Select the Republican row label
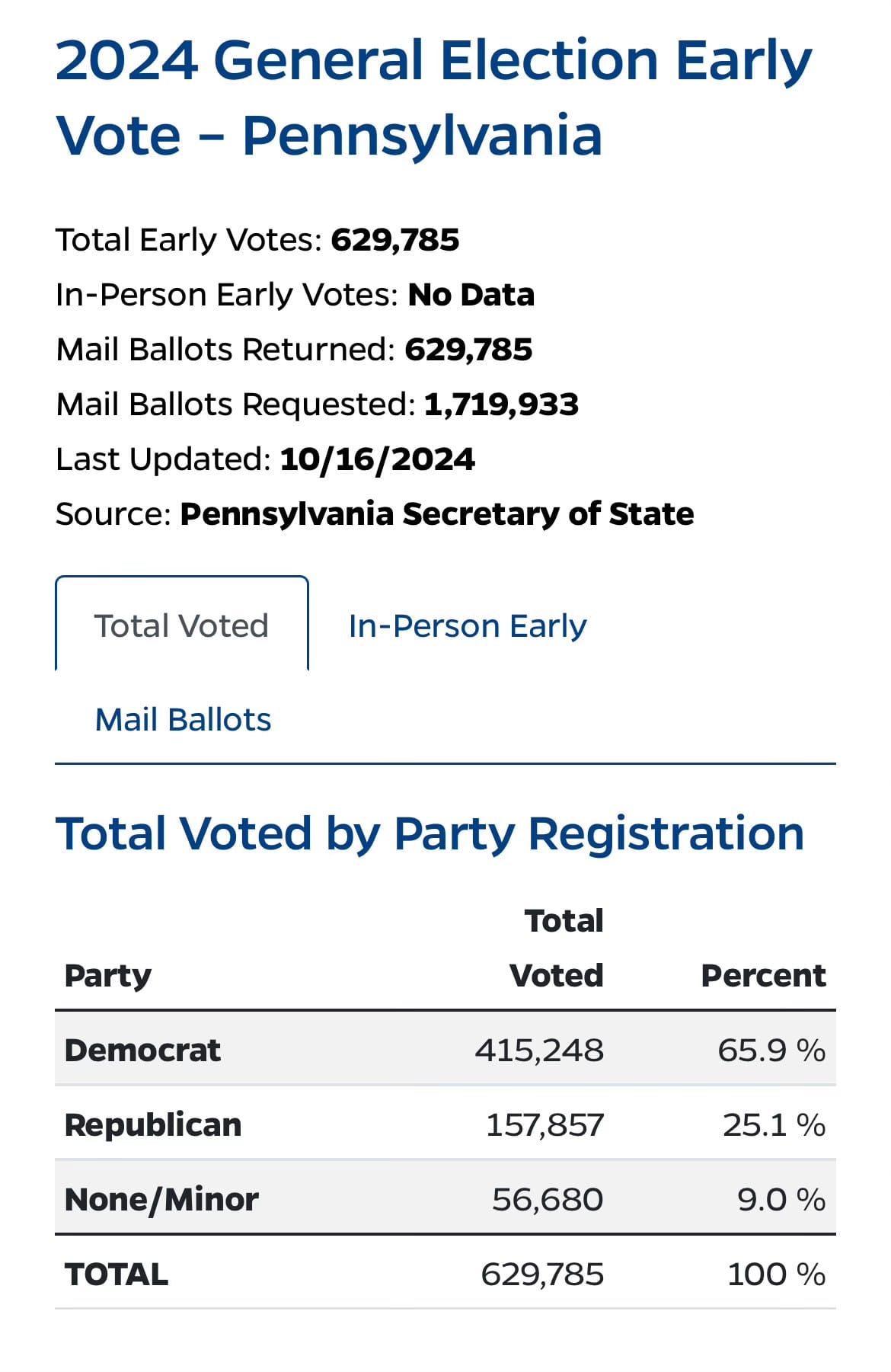Viewport: 891px width, 1372px height. [153, 1124]
